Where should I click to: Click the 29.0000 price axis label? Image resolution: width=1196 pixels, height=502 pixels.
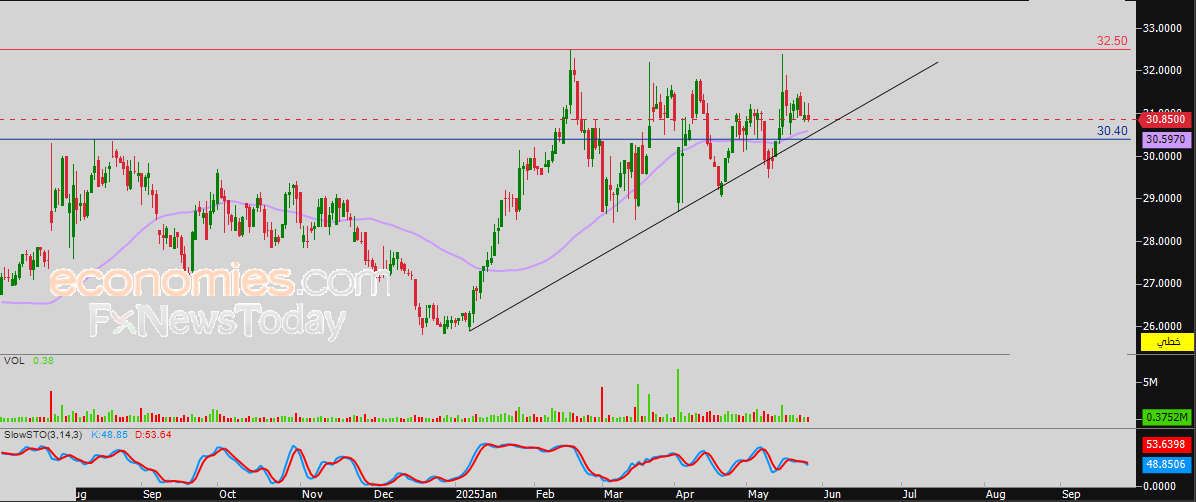pos(1163,198)
